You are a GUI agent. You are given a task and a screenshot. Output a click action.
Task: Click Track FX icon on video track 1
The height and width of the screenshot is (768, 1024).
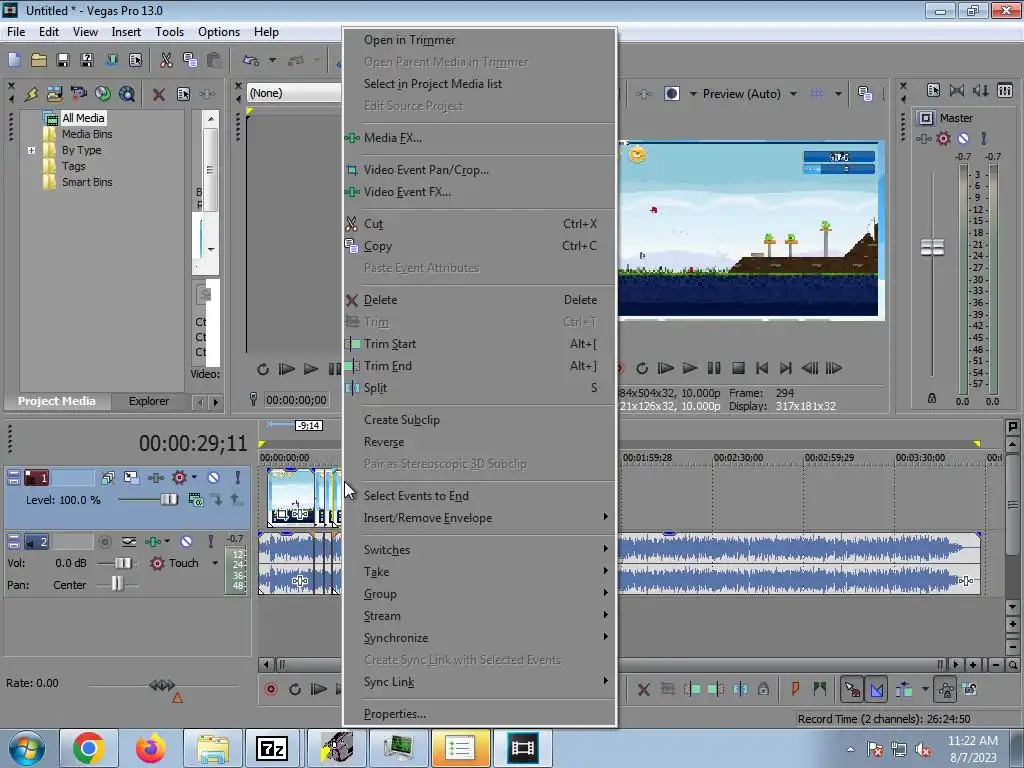point(155,477)
